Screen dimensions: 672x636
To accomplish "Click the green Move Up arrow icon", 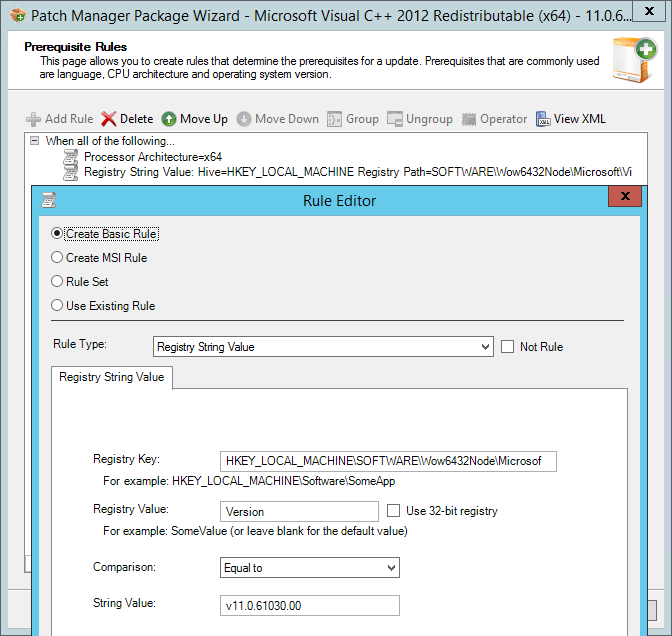I will 169,119.
